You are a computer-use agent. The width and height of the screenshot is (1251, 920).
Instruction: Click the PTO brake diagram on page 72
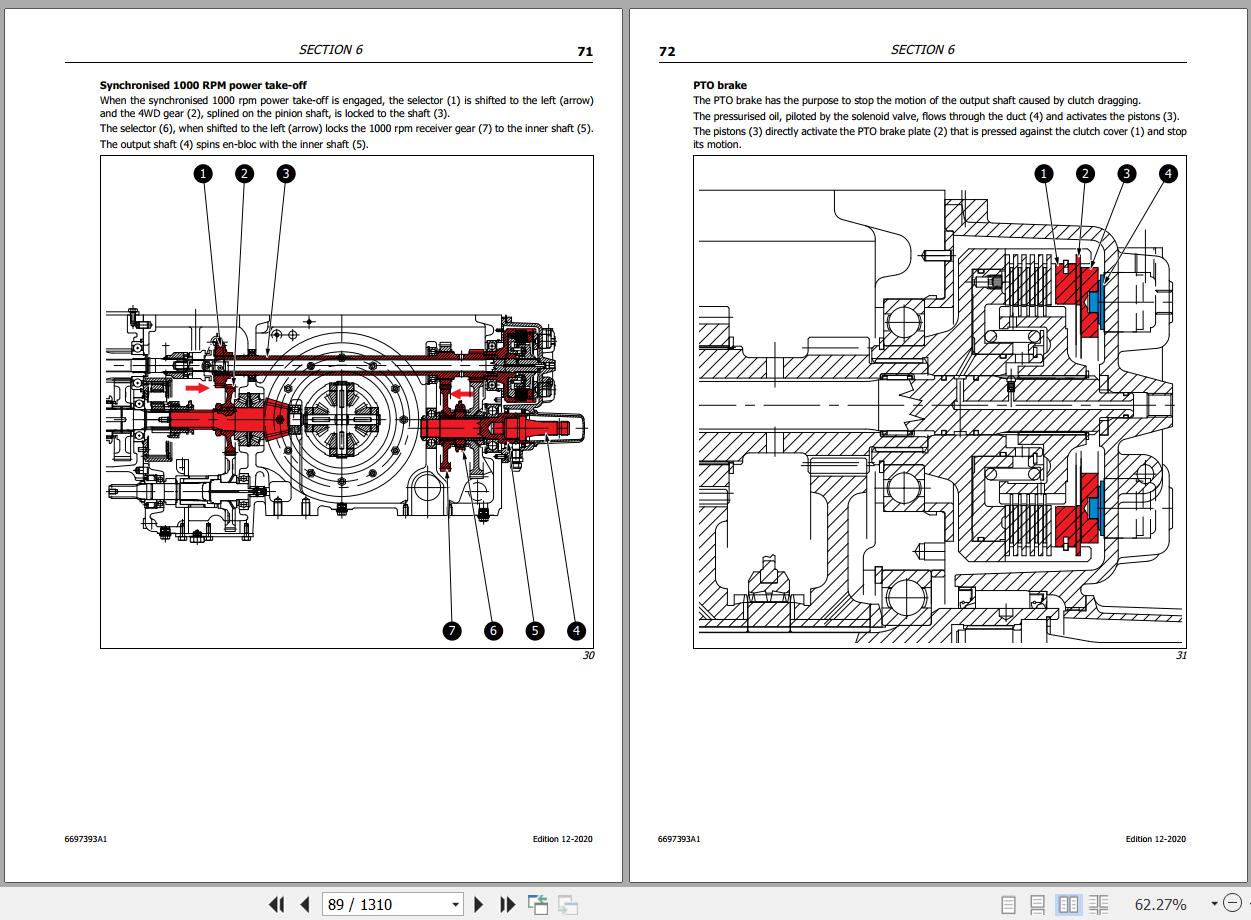click(x=939, y=402)
